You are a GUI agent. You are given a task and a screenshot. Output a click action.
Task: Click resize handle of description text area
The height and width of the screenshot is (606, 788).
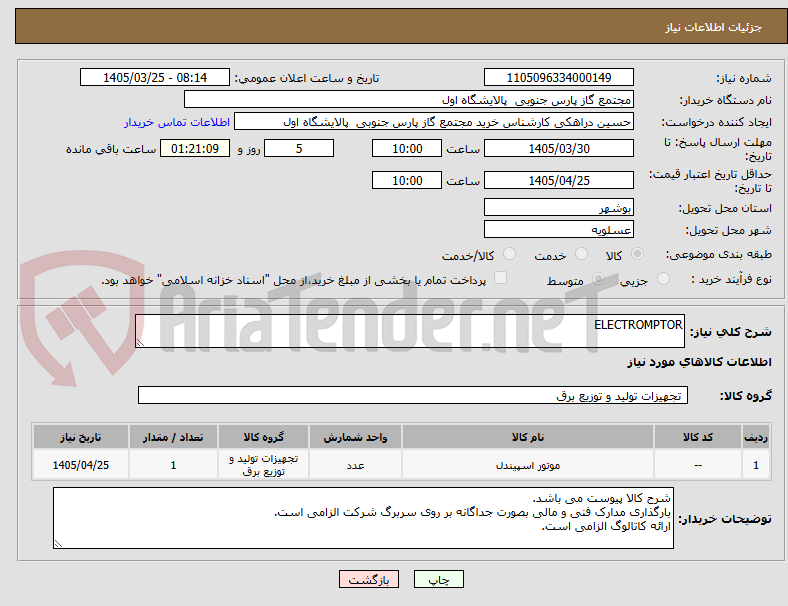(x=140, y=343)
